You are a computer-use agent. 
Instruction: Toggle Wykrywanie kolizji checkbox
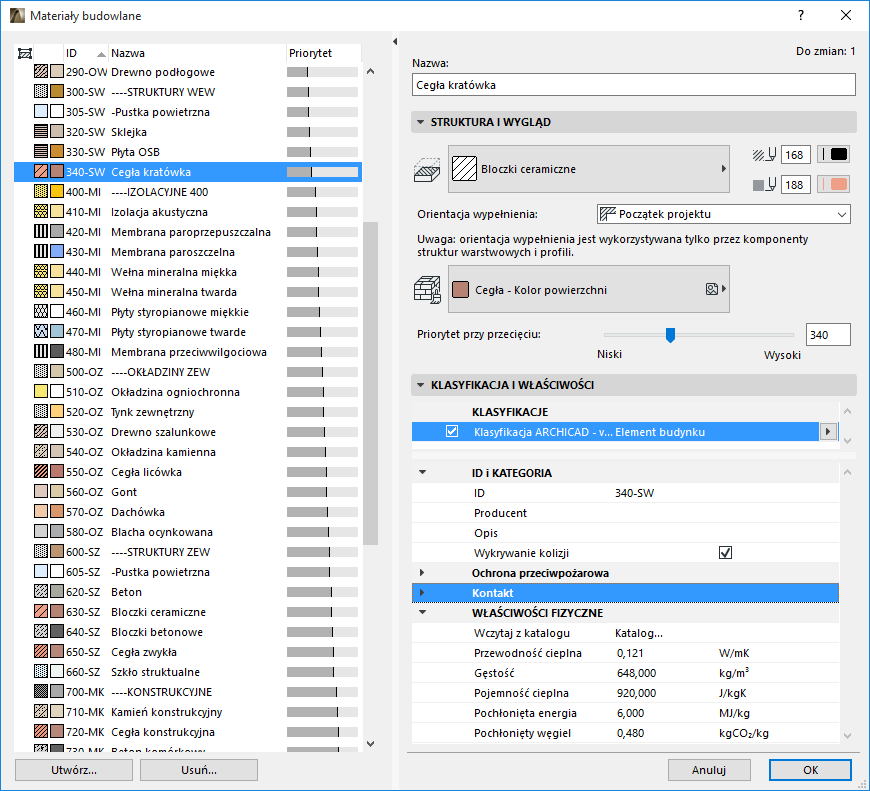point(726,553)
